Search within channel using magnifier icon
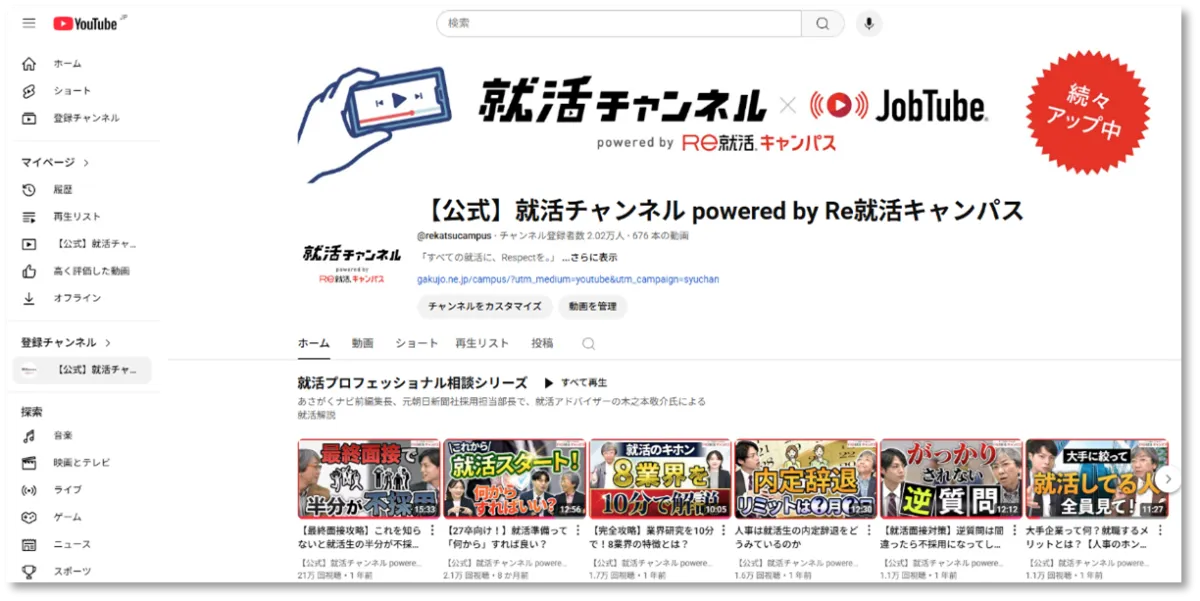Viewport: 1200px width, 601px height. tap(589, 343)
